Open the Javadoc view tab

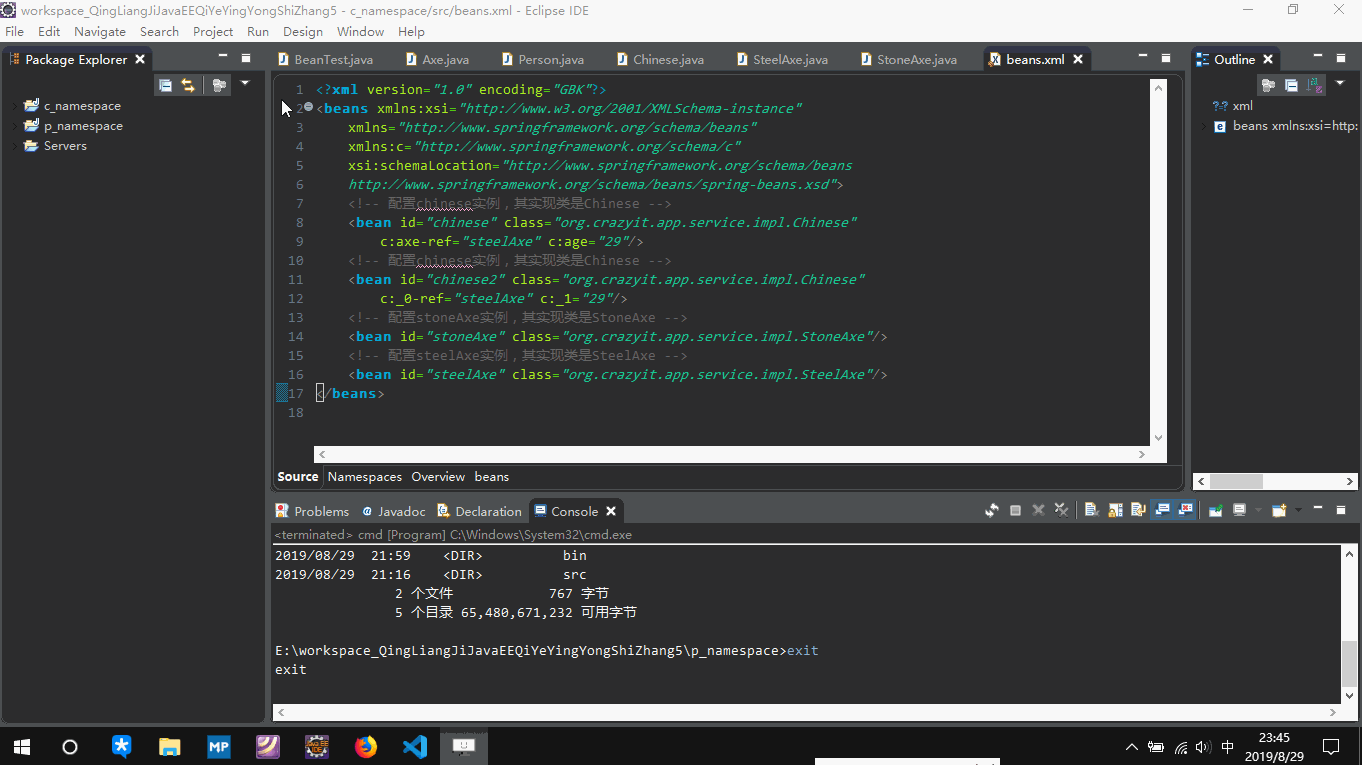click(x=393, y=511)
